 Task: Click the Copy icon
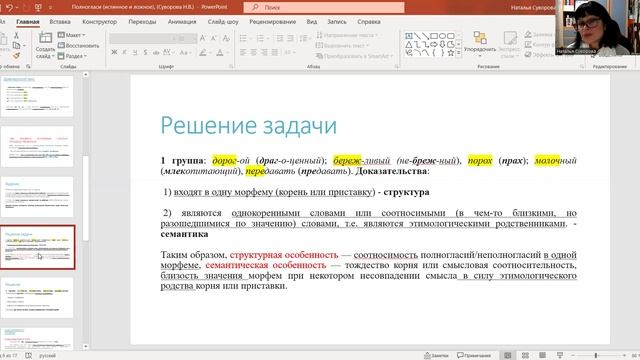click(x=16, y=45)
